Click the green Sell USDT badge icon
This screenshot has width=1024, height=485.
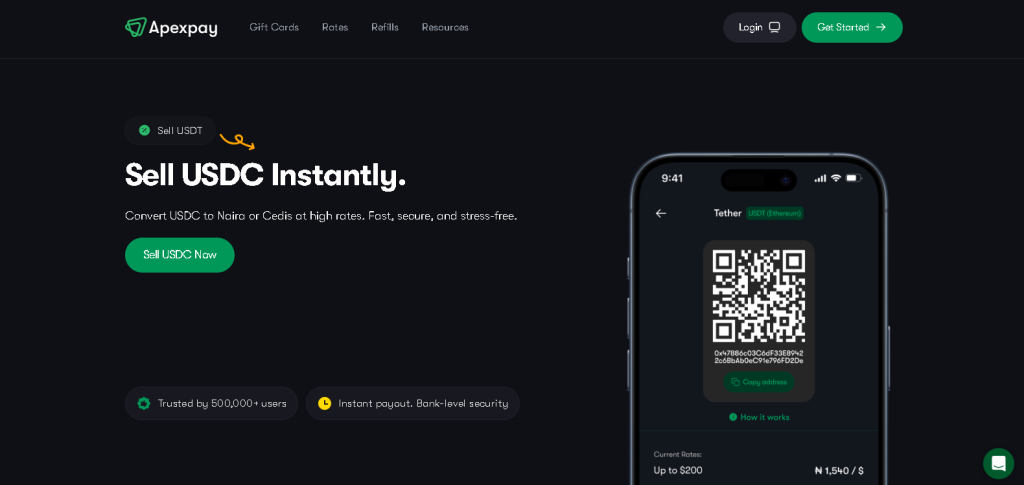point(144,131)
